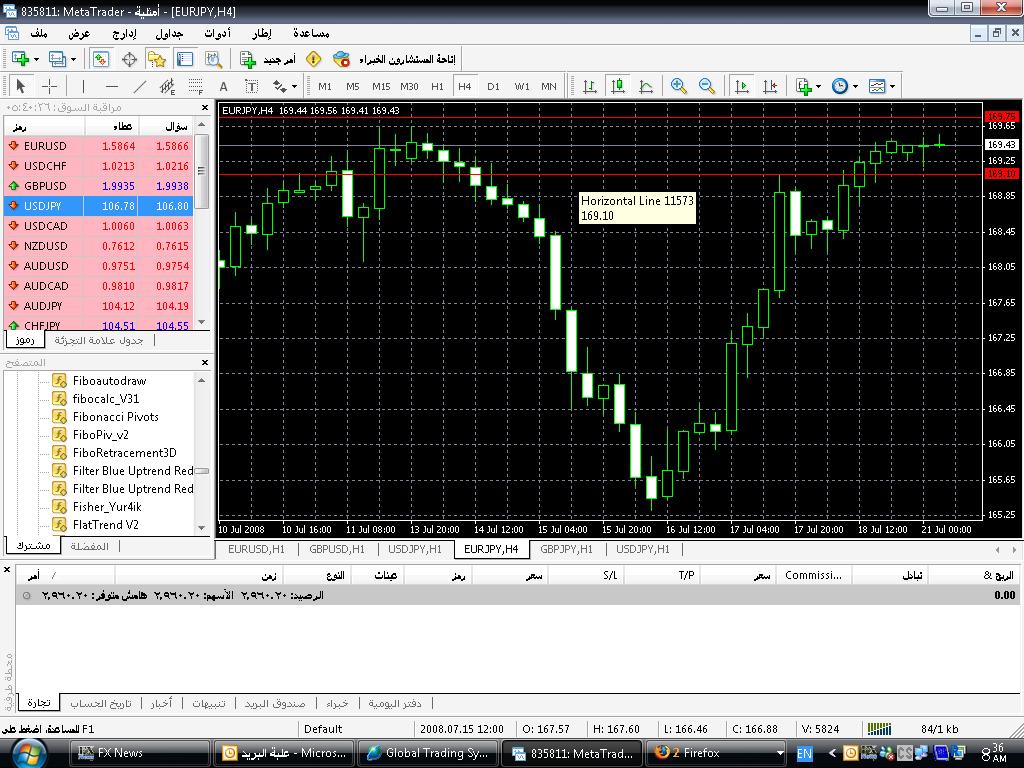Select the Fibonacci retracement tool
Image resolution: width=1024 pixels, height=768 pixels.
pos(195,86)
